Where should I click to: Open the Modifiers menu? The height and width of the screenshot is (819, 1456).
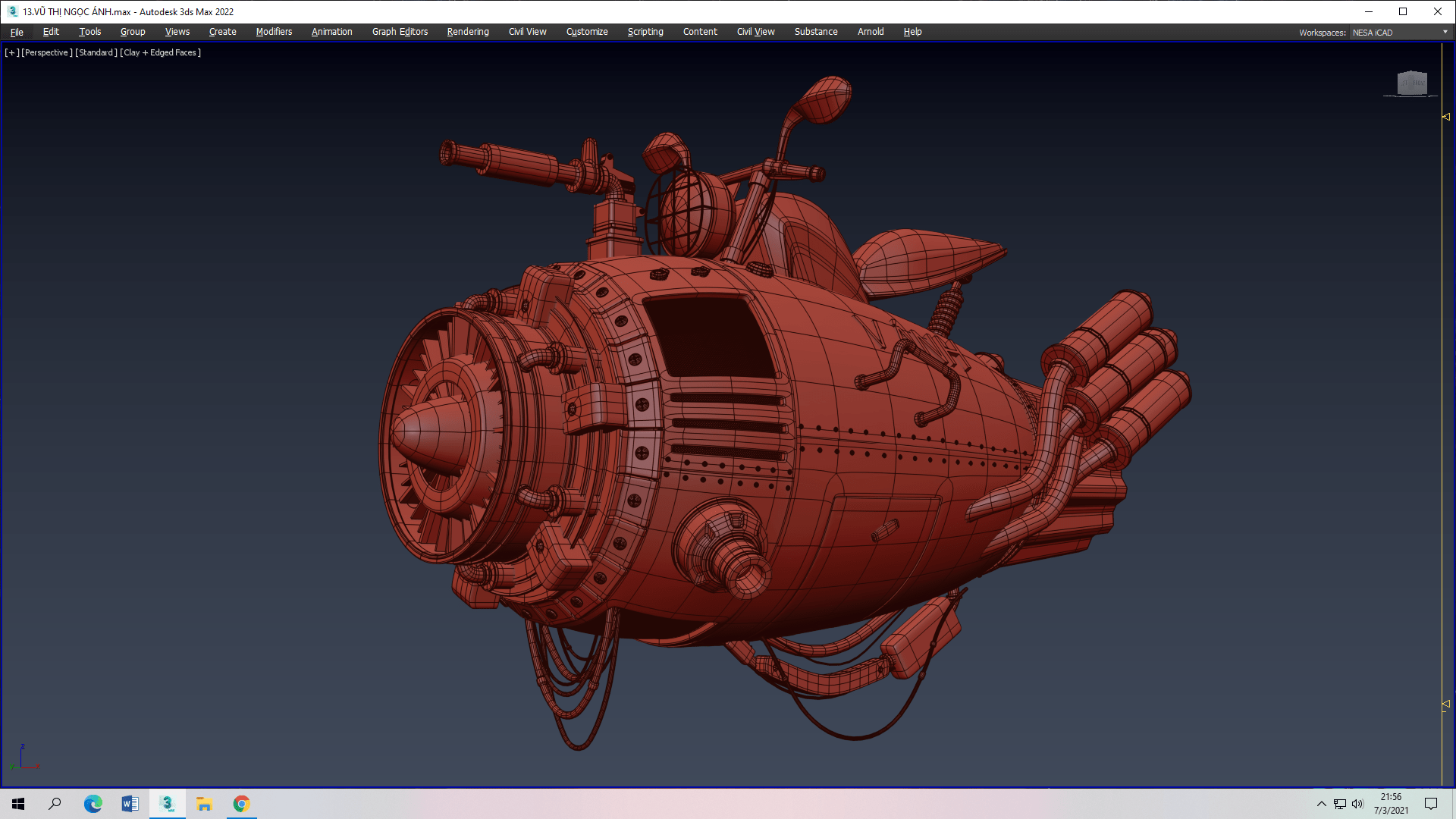274,32
